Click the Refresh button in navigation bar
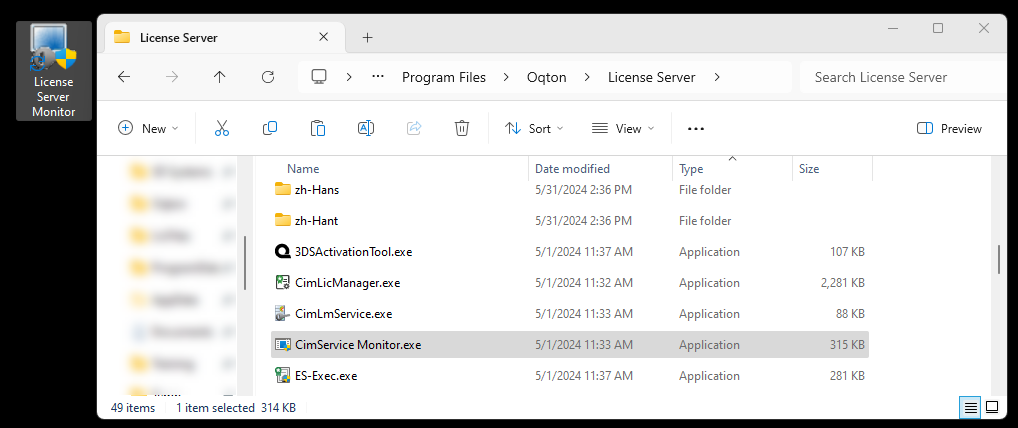 [268, 77]
